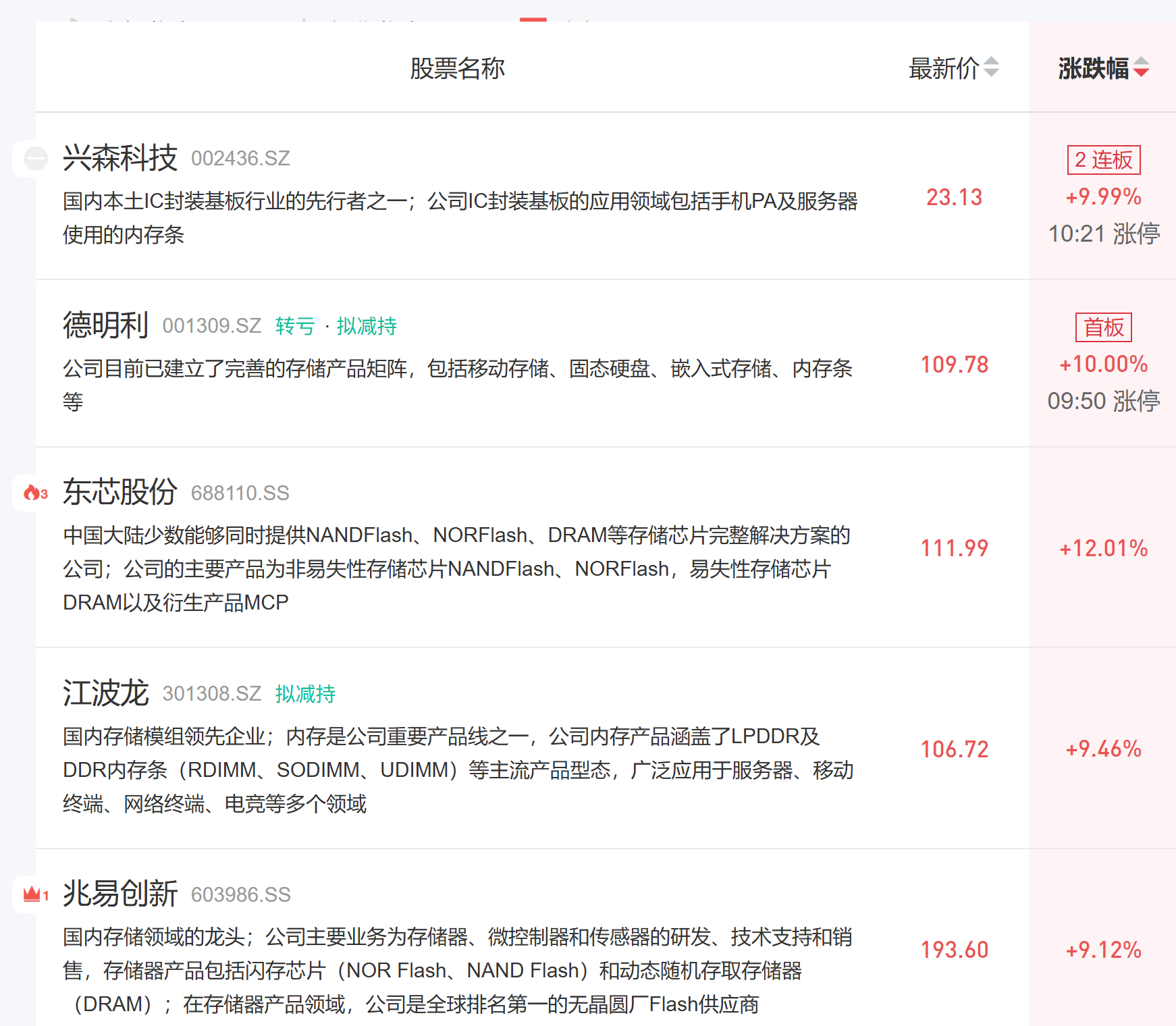Click the 首板 badge
The height and width of the screenshot is (1026, 1176).
pos(1104,327)
